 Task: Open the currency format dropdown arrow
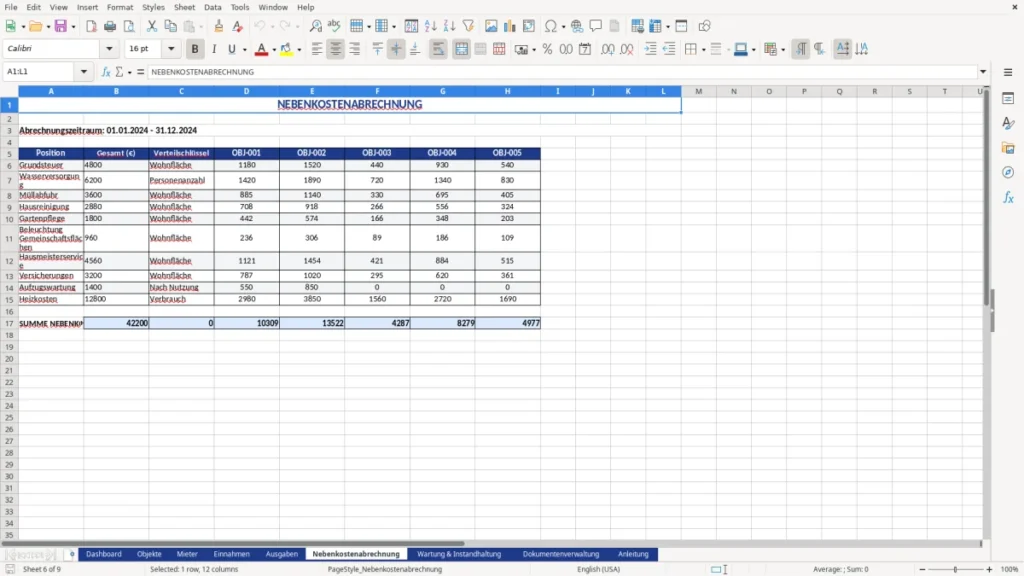[x=534, y=50]
